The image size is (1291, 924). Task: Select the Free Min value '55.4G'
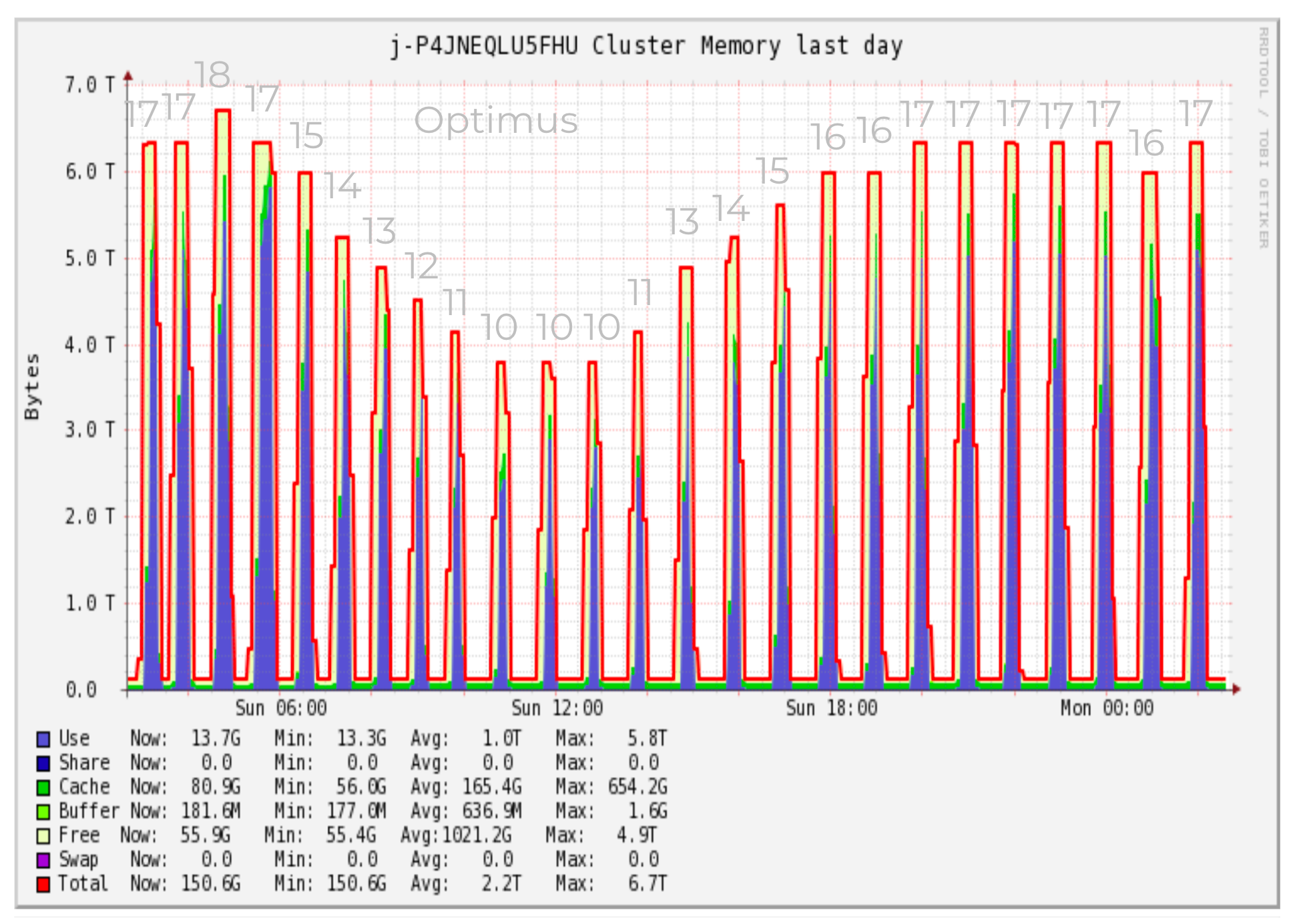click(x=351, y=835)
